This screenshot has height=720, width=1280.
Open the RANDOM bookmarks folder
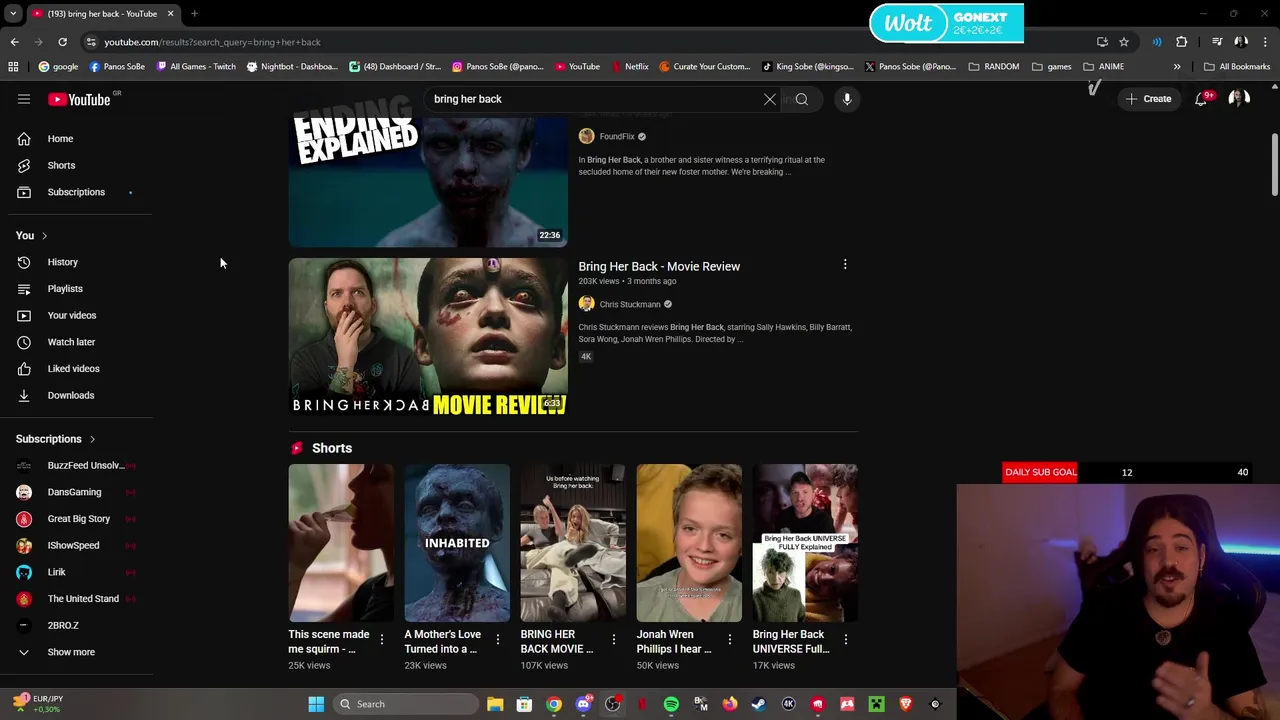(x=994, y=67)
